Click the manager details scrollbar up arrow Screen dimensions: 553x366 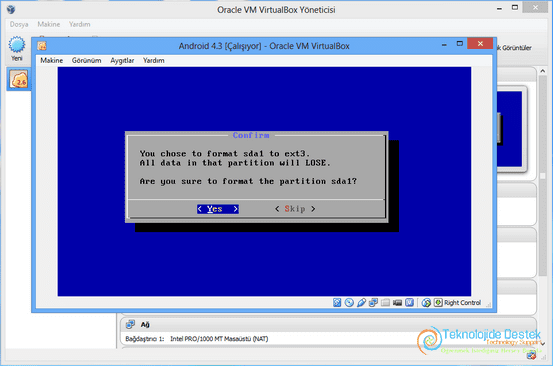coord(542,71)
